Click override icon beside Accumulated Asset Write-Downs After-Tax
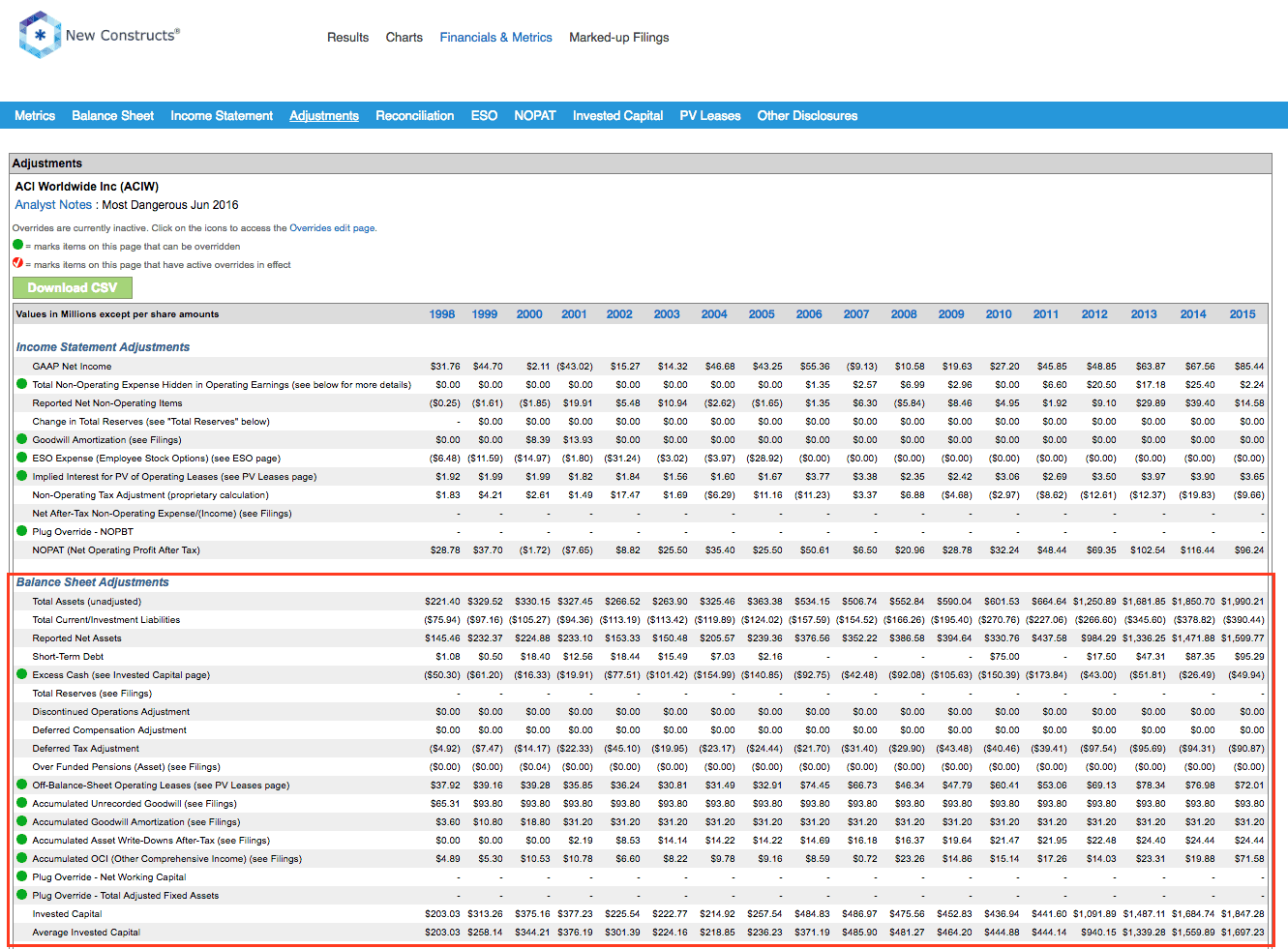Viewport: 1288px width, 949px height. [21, 840]
